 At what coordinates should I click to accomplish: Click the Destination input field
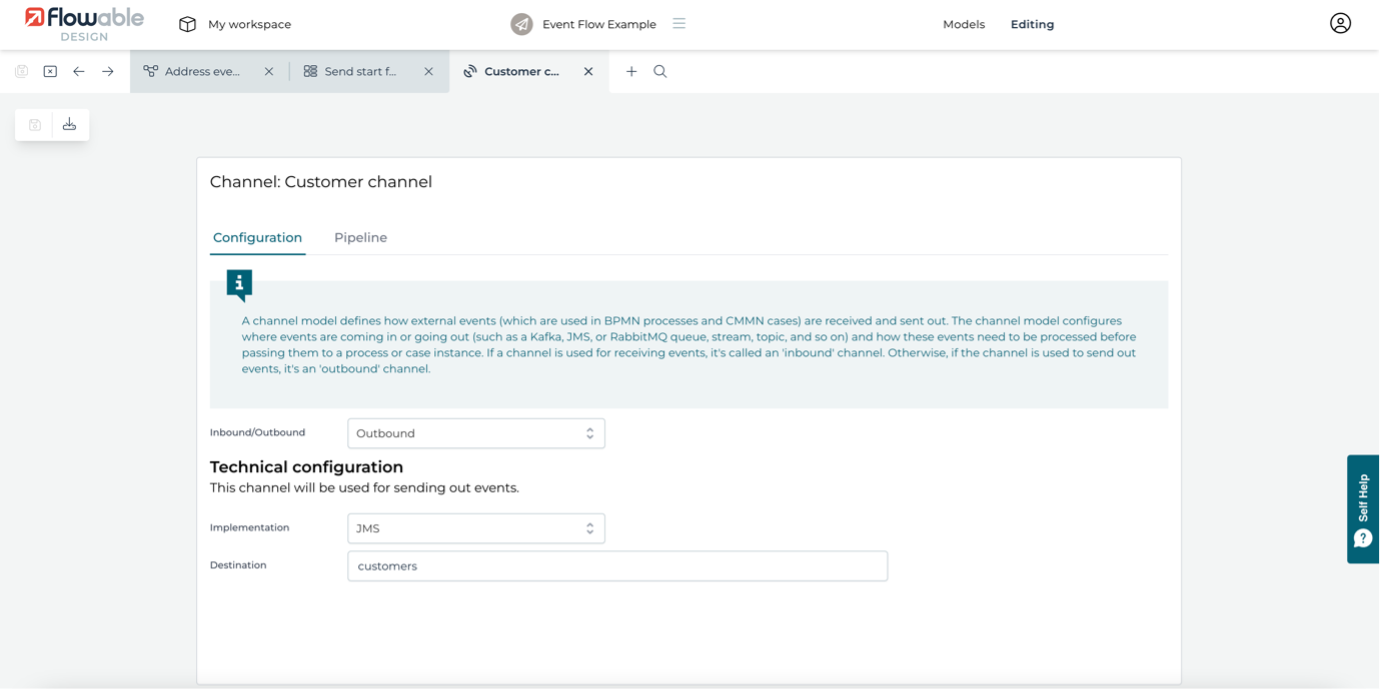tap(617, 566)
